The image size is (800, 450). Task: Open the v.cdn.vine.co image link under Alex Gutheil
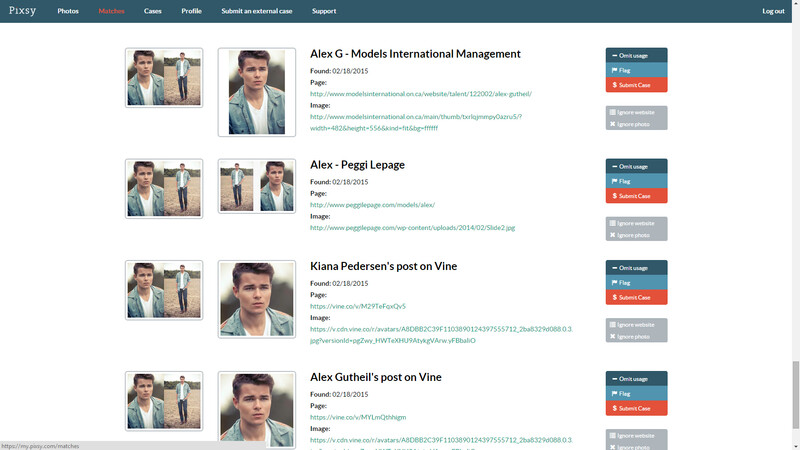tap(441, 440)
